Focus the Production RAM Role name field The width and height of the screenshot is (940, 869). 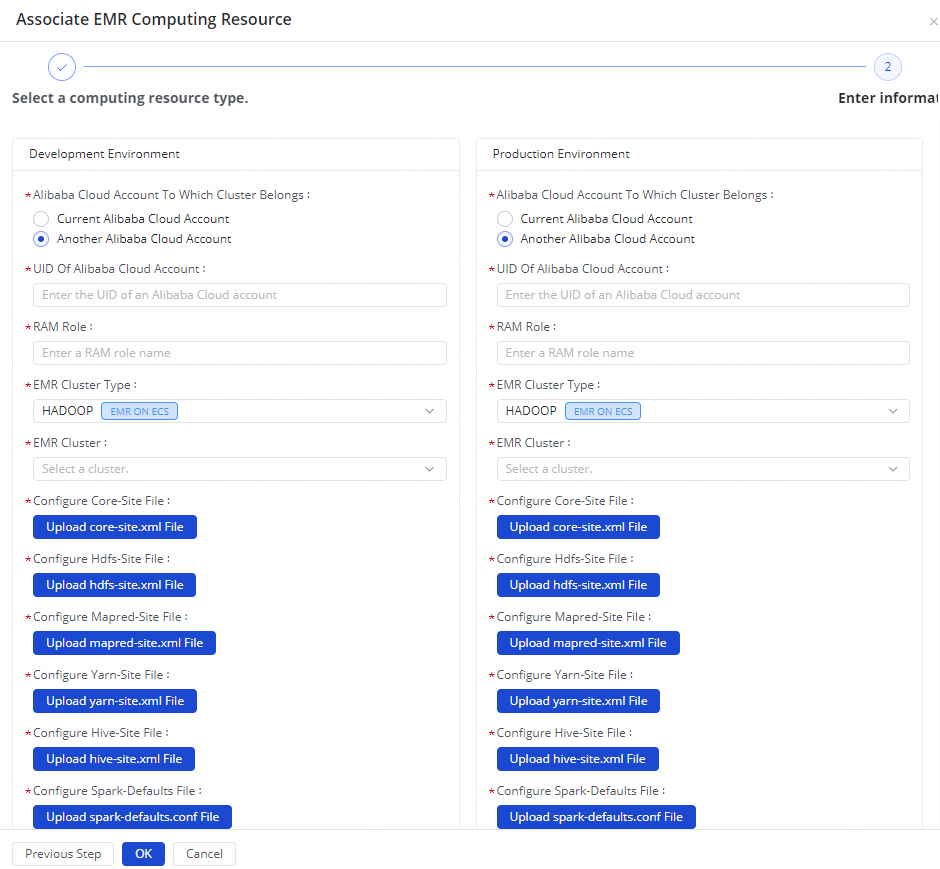(x=703, y=353)
